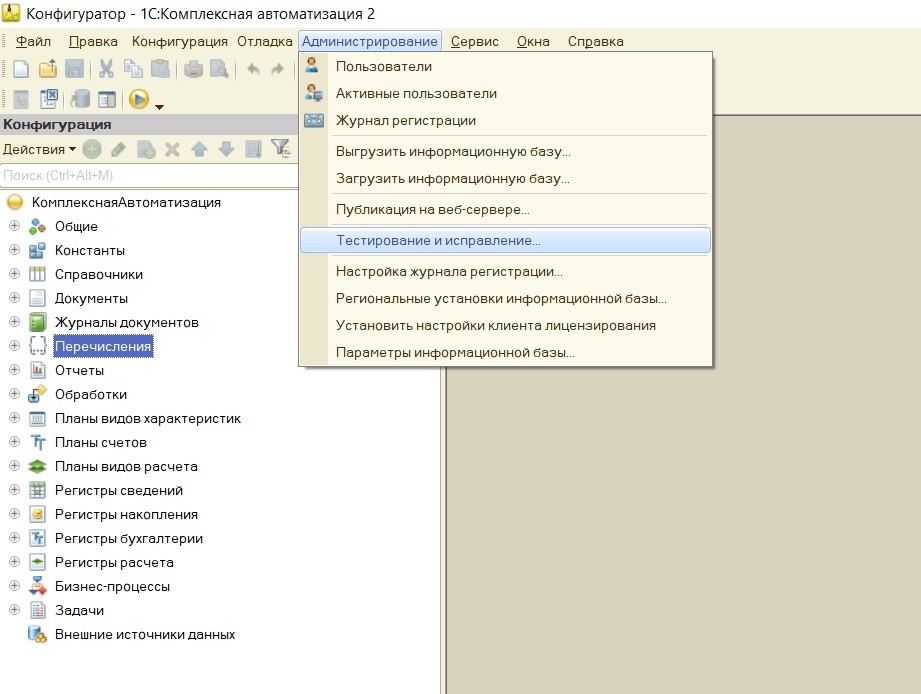Select Пользователи menu entry

505,66
